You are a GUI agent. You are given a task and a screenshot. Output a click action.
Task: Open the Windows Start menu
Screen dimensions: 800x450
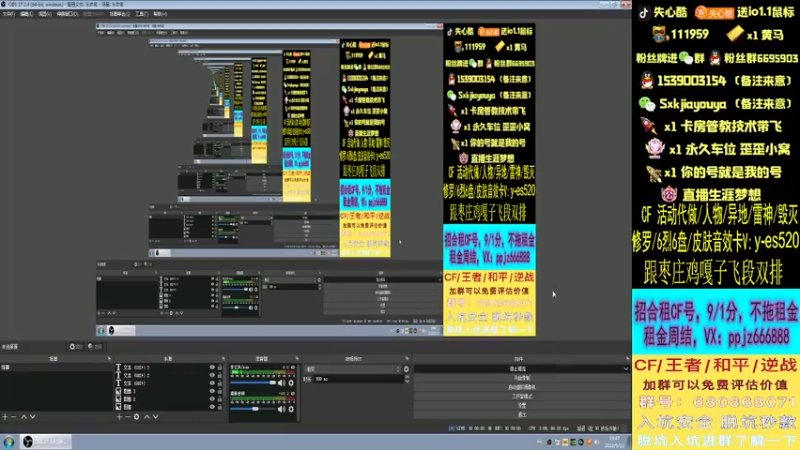[9, 442]
